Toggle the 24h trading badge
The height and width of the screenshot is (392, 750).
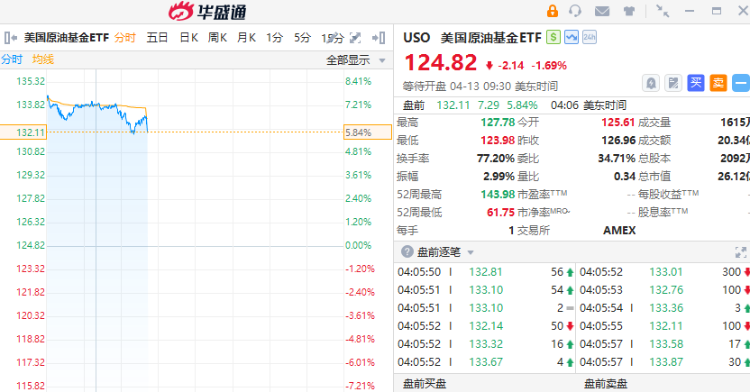click(589, 37)
